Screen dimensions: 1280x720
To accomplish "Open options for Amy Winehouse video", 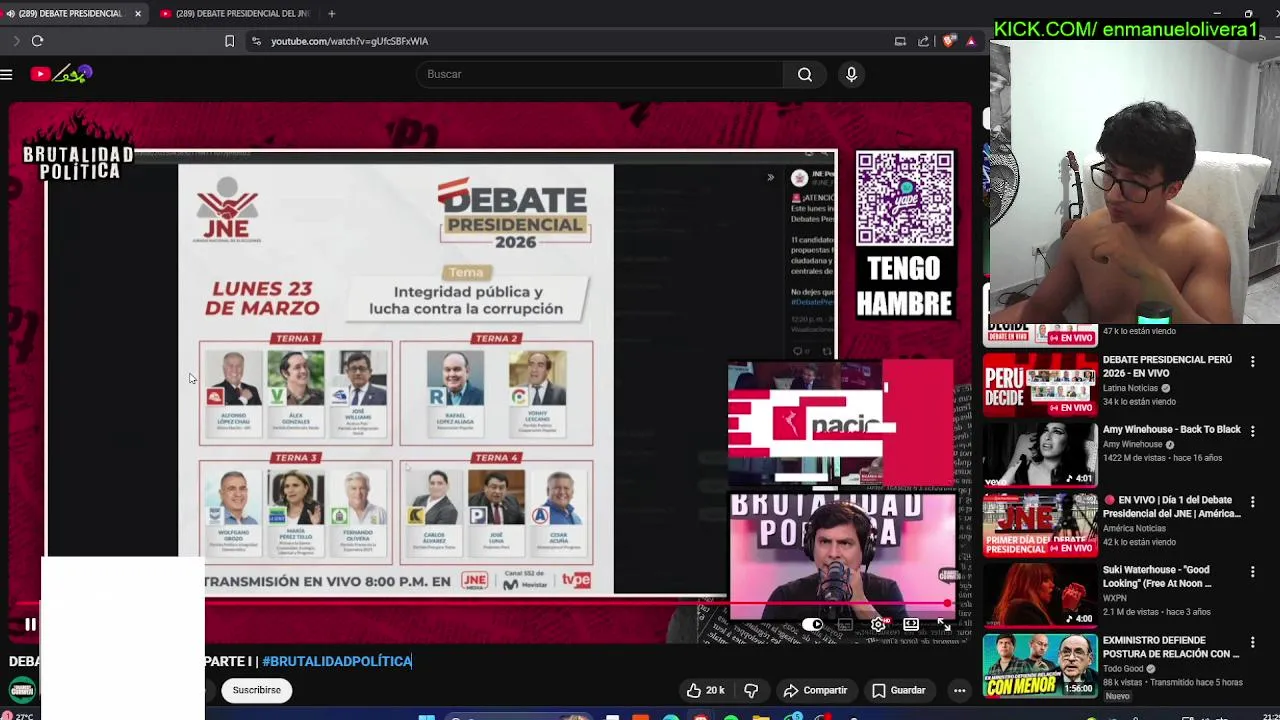I will [1252, 431].
